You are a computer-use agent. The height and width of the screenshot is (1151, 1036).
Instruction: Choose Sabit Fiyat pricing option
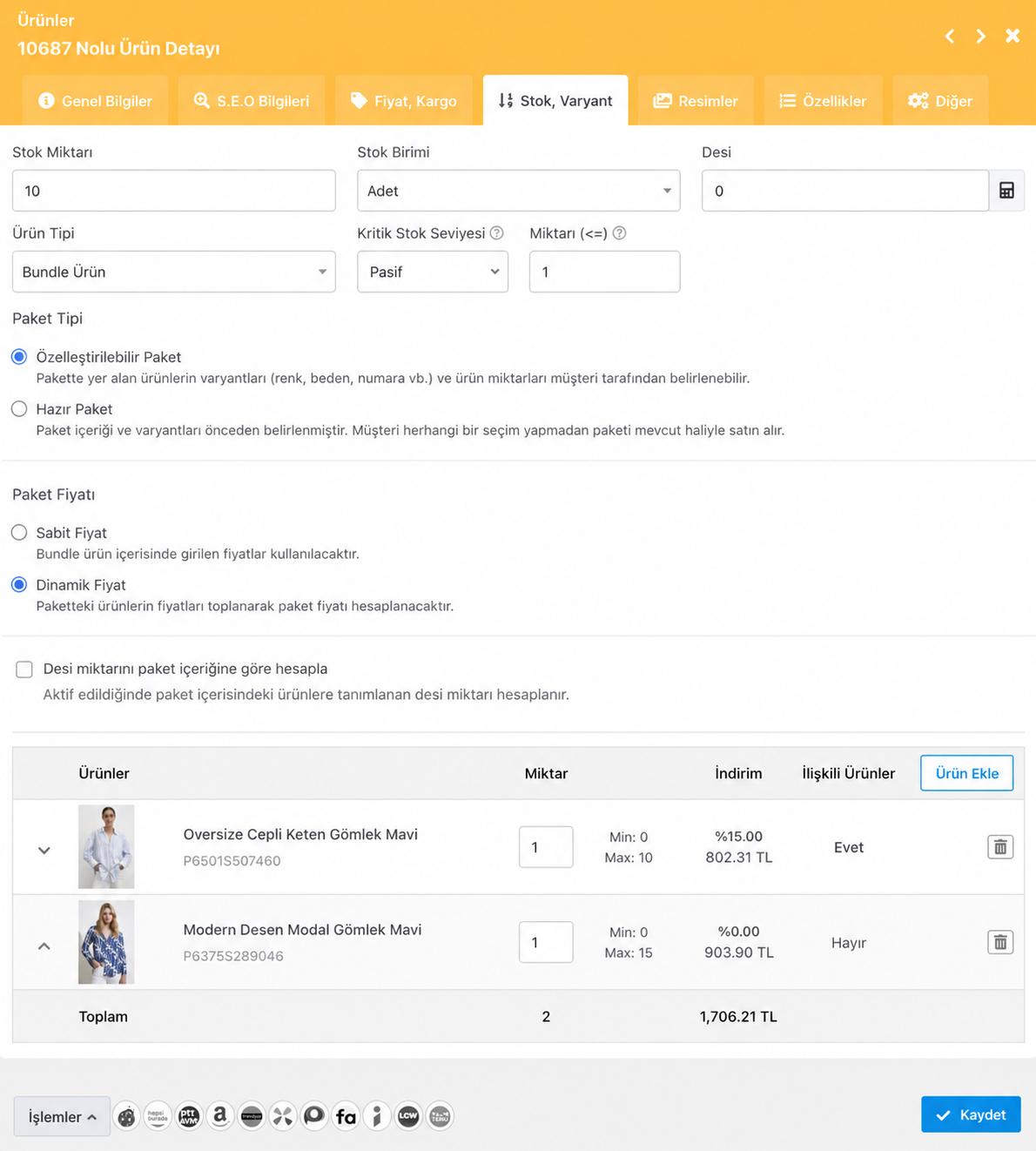(x=19, y=533)
